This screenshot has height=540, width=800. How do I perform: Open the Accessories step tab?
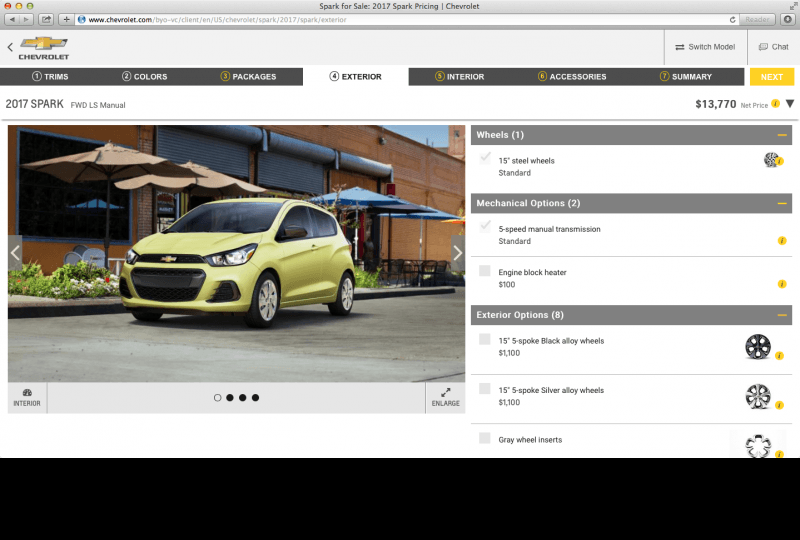tap(572, 77)
